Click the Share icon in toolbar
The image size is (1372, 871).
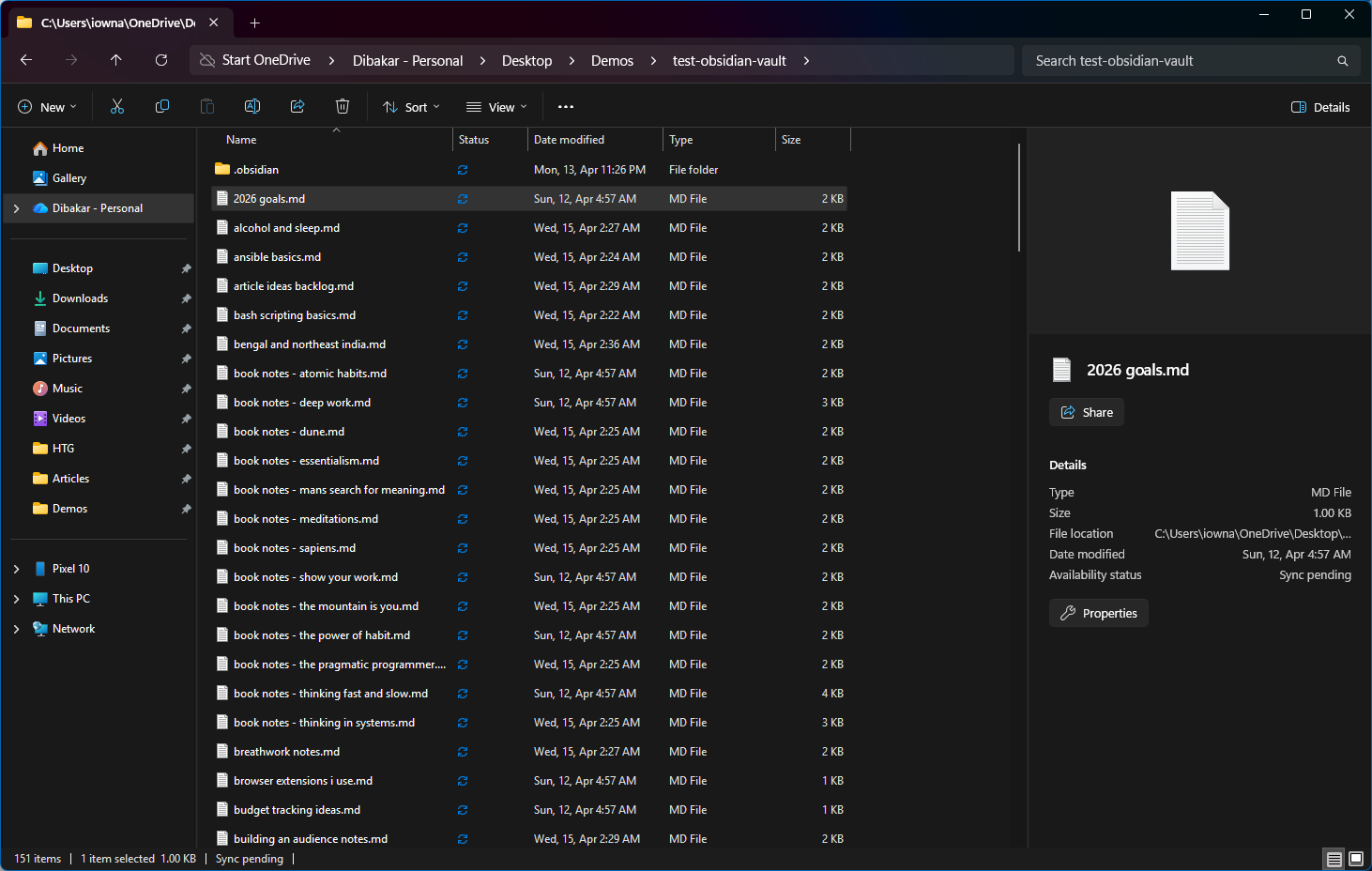pos(297,107)
